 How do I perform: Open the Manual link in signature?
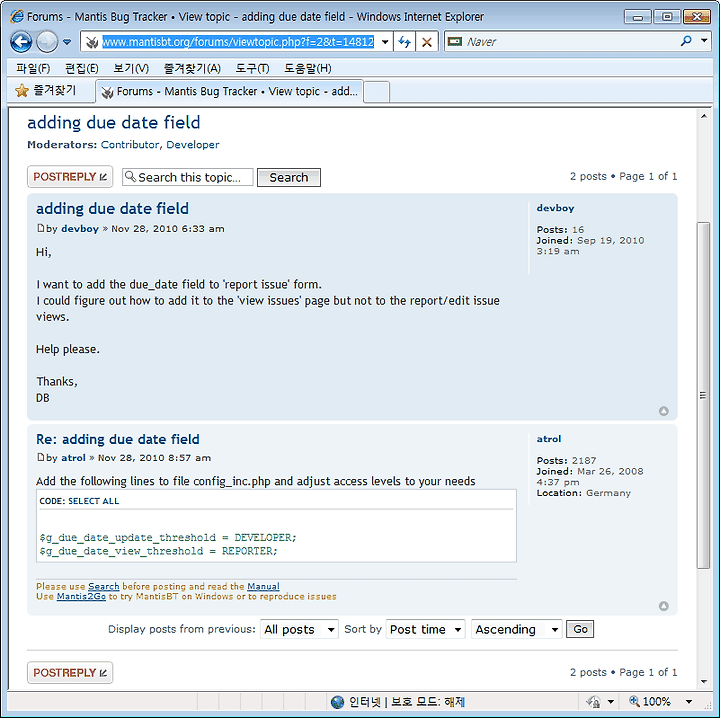point(263,586)
